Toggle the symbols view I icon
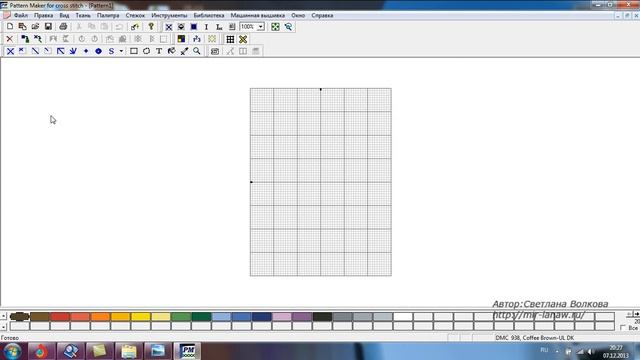 click(207, 27)
